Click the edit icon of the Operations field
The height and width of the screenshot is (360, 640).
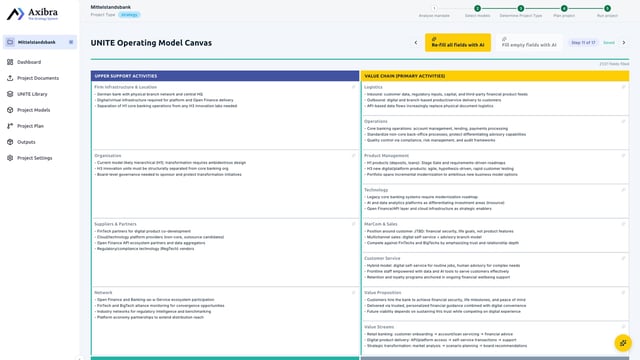[x=623, y=121]
